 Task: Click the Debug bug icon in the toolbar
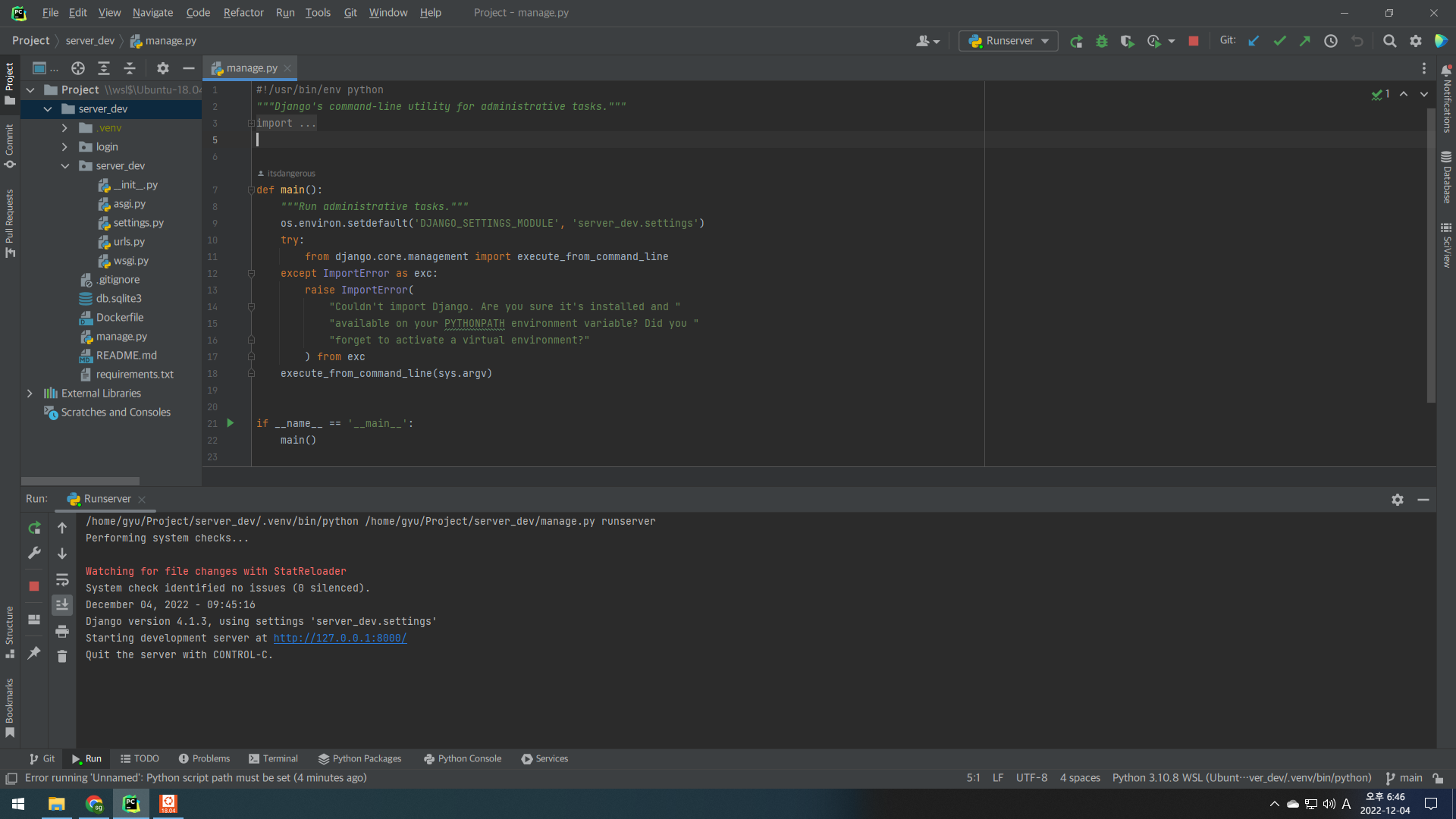(x=1102, y=41)
